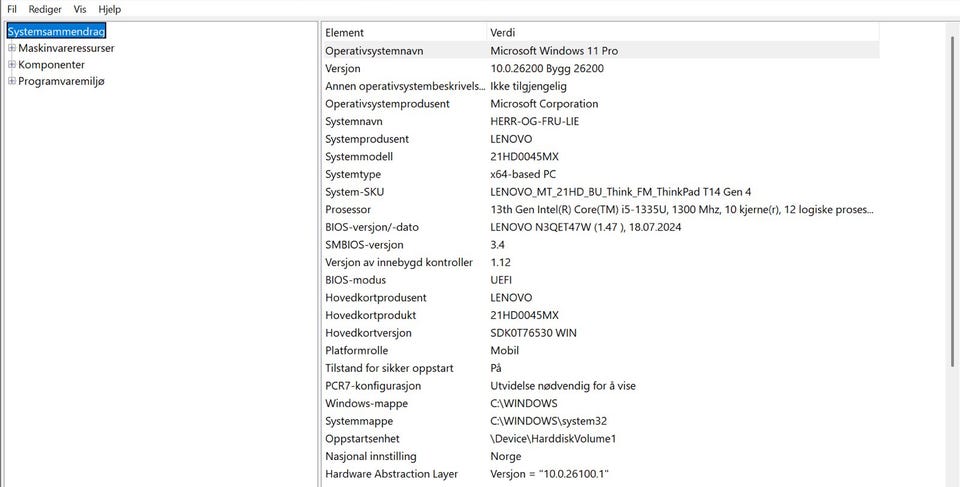Select the SMBIOS-versjon row

601,245
